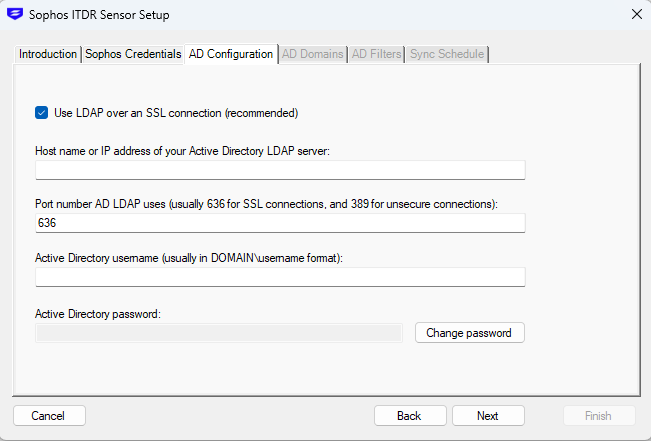
Task: Click the port number field showing 636
Action: [x=280, y=223]
